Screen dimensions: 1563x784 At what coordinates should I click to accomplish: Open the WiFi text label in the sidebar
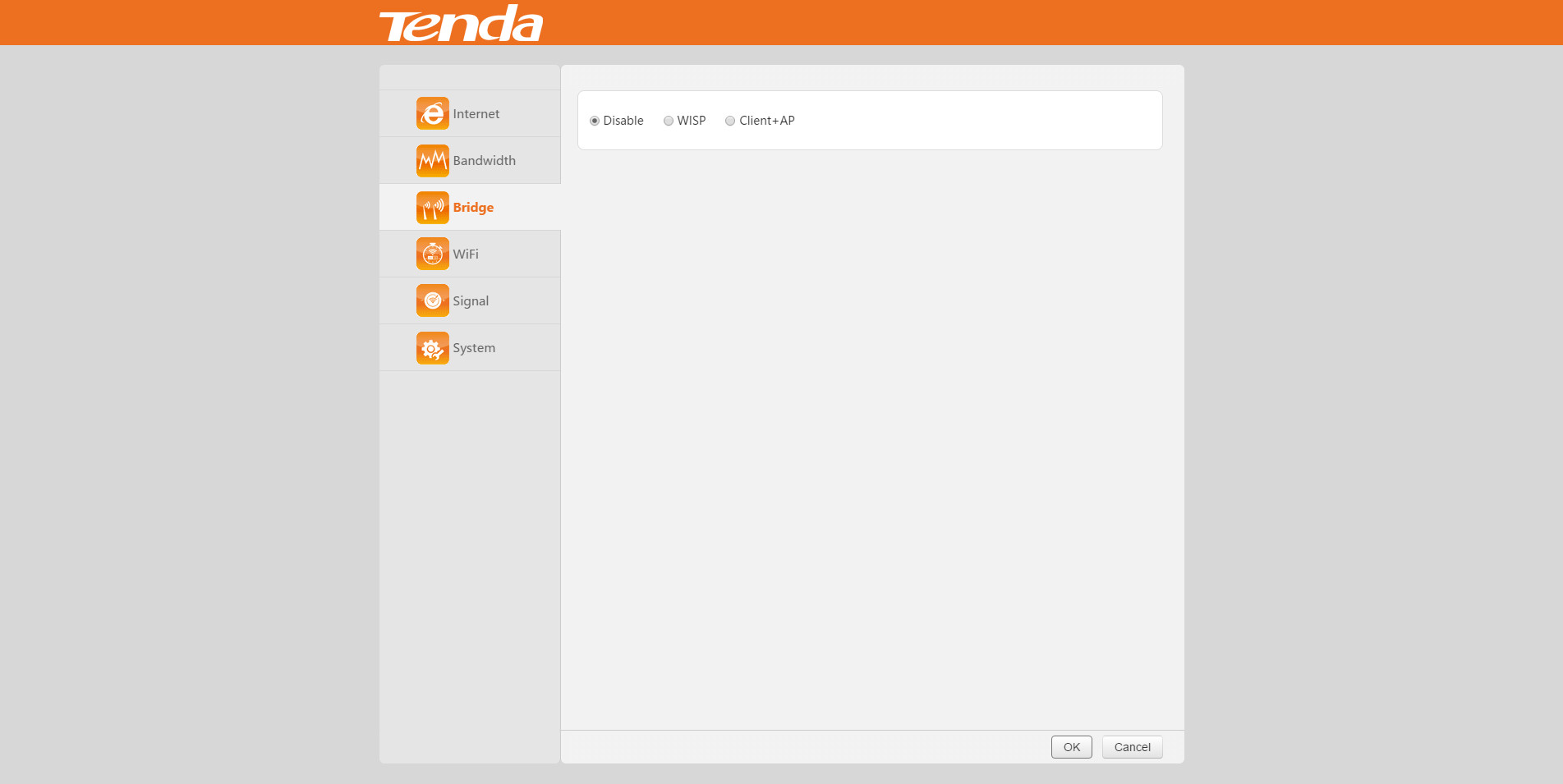tap(466, 254)
